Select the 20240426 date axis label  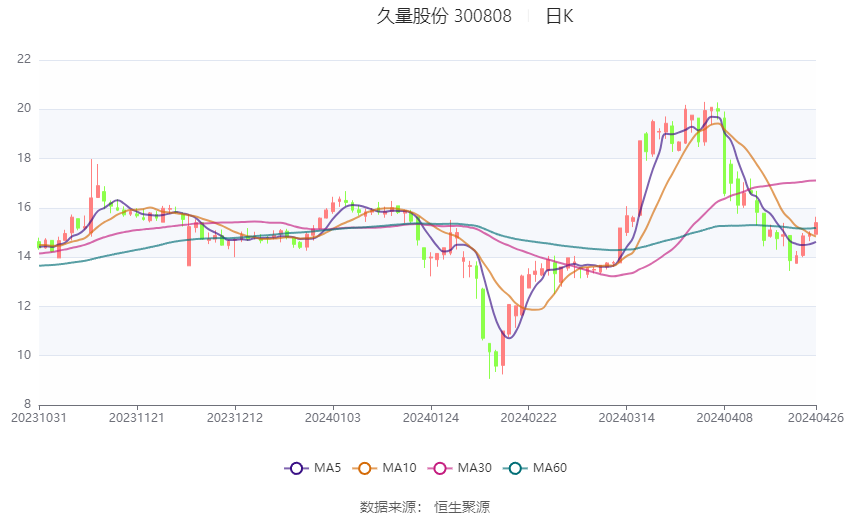pos(816,418)
